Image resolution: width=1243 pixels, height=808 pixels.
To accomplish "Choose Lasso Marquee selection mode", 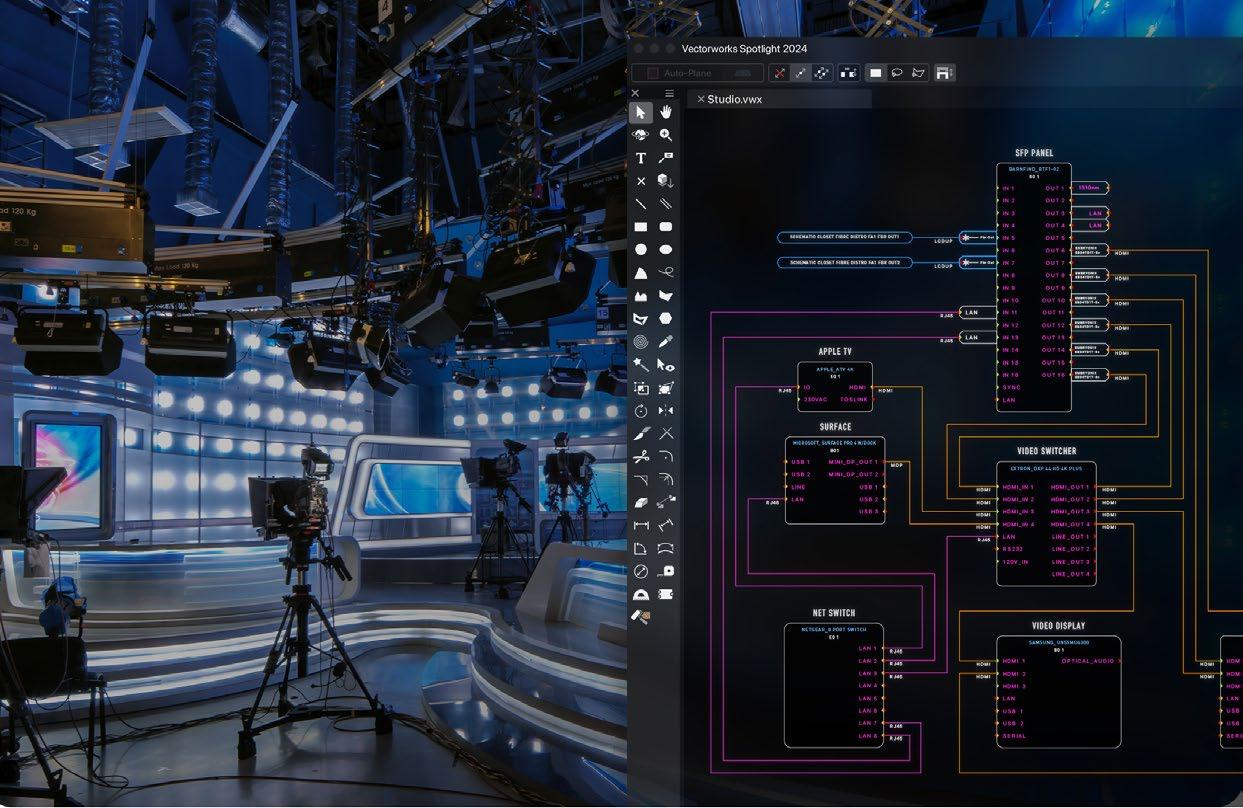I will [x=897, y=73].
